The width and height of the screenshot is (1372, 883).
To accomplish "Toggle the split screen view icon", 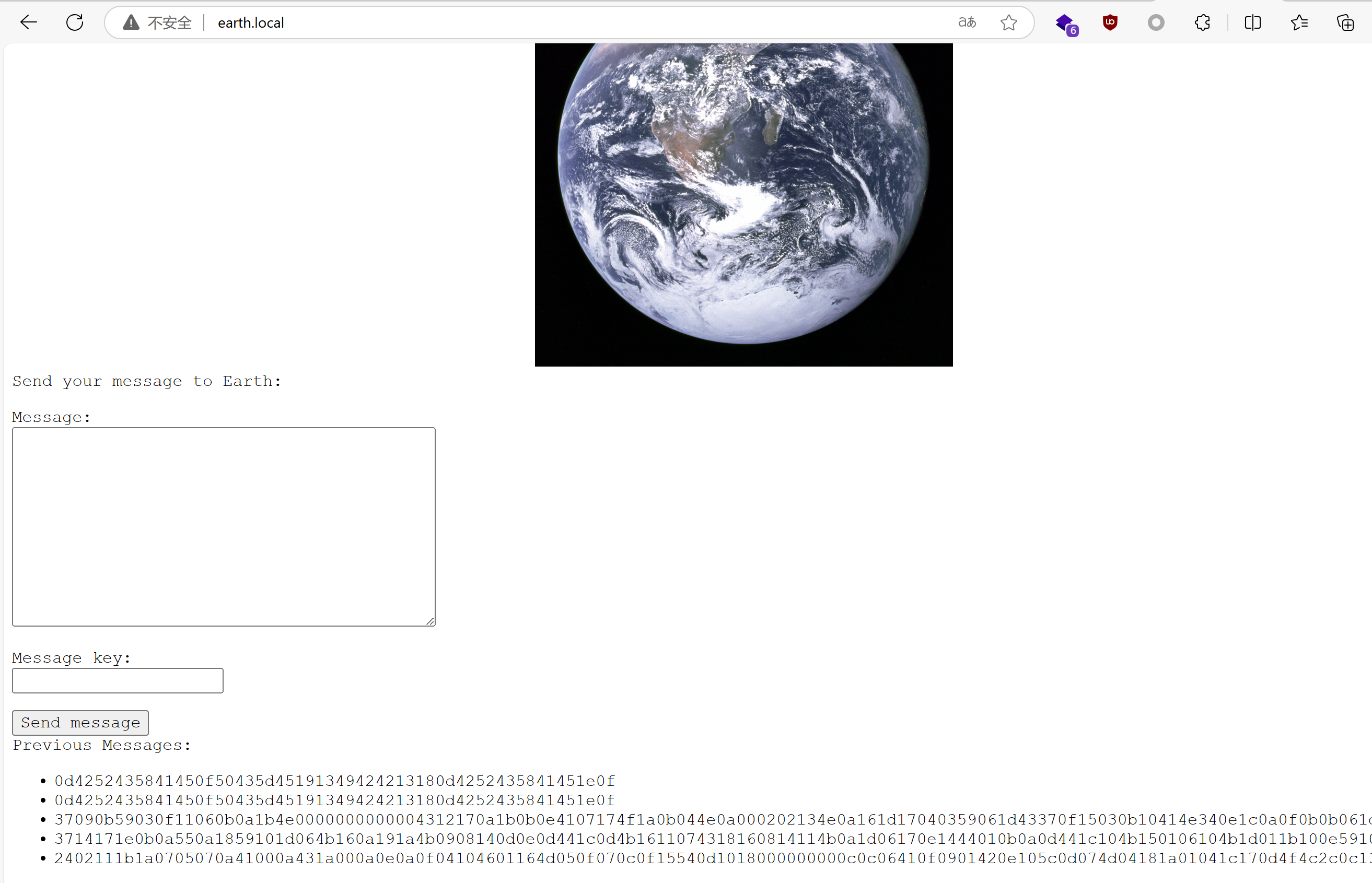I will tap(1253, 22).
